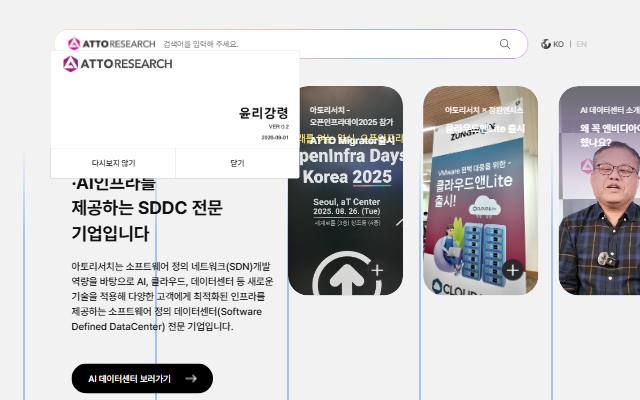Click Seoul, aT Center venue text
This screenshot has height=400, width=640.
click(x=347, y=202)
